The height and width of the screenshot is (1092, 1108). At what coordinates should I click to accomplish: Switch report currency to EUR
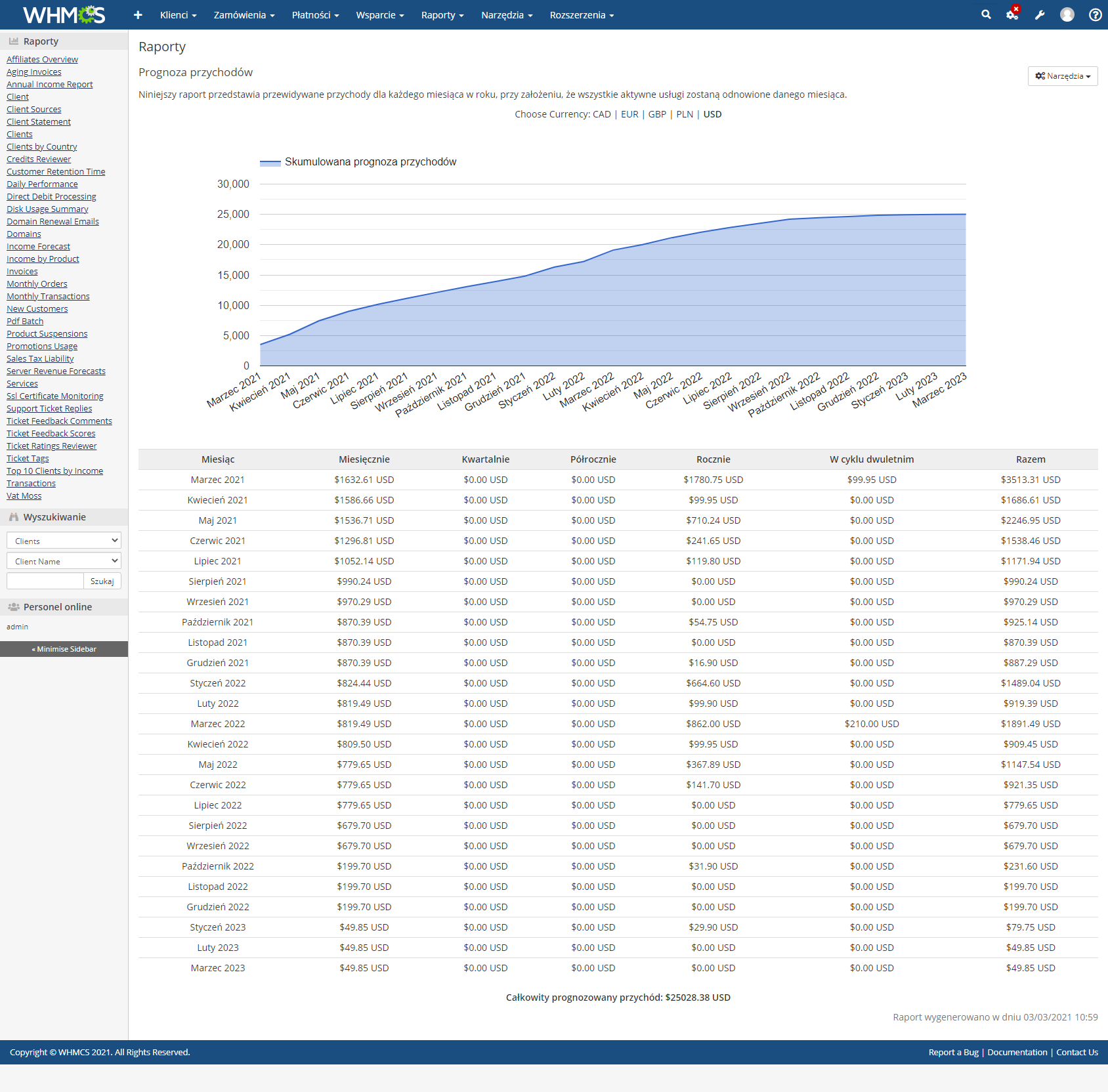tap(629, 114)
